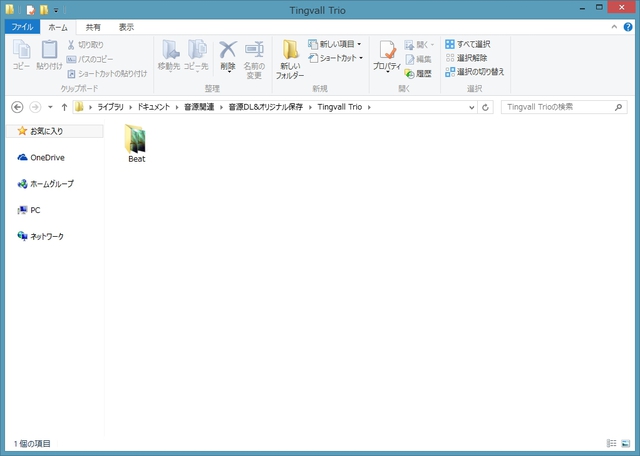Select PC in the navigation pane
Image resolution: width=640 pixels, height=456 pixels.
(34, 210)
